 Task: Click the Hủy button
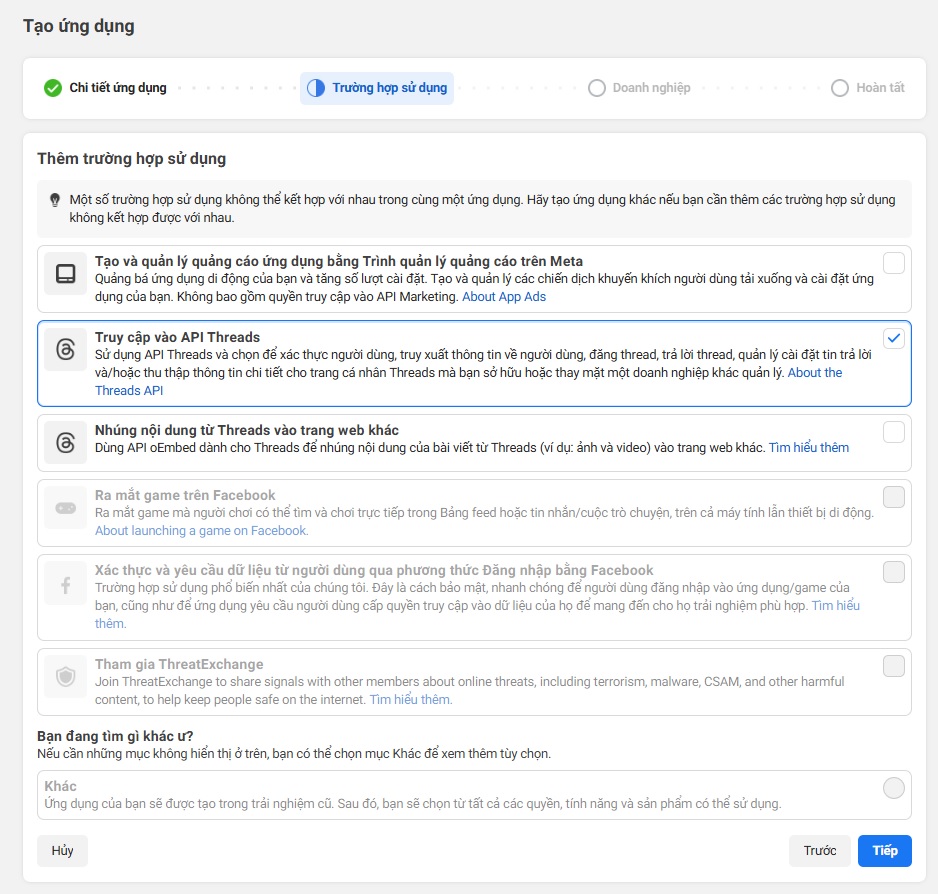pos(62,850)
